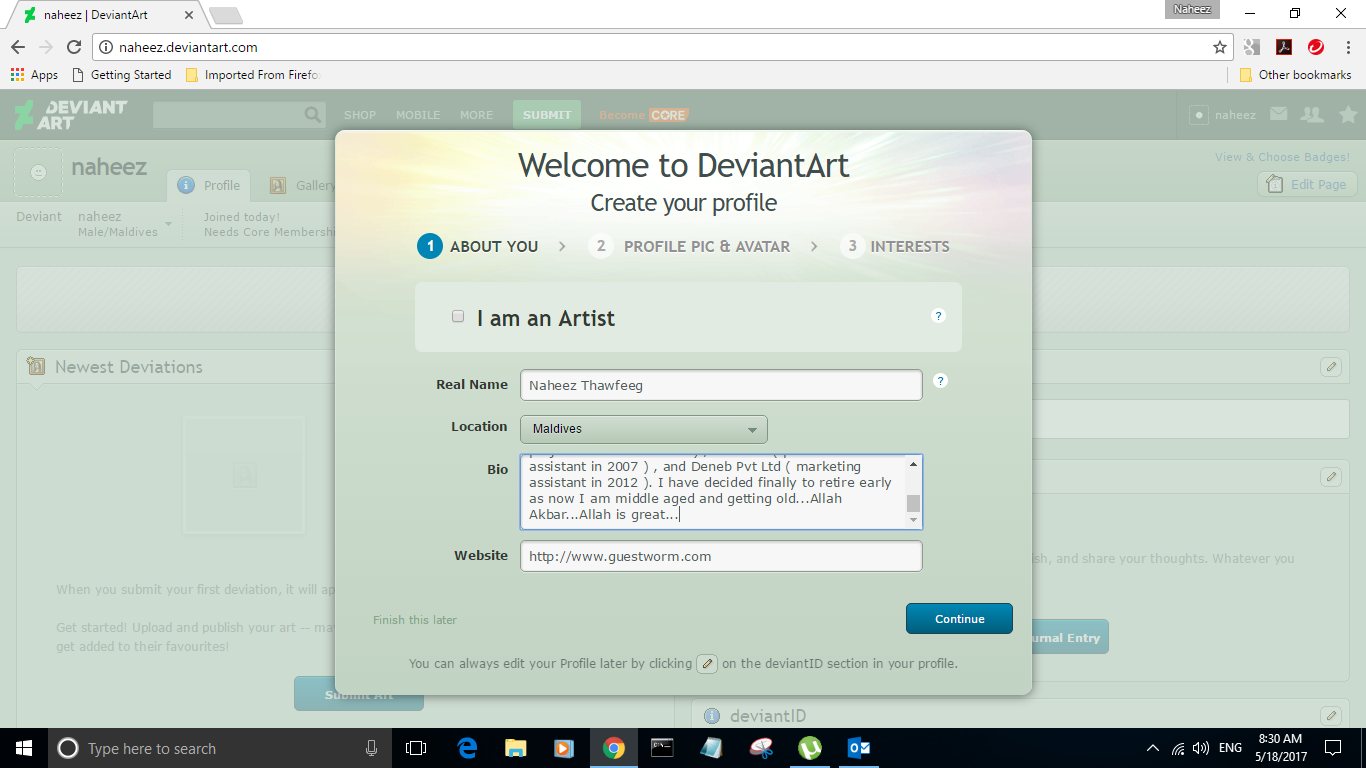This screenshot has height=768, width=1366.
Task: Open the Apps bookmark shortcut
Action: tap(34, 75)
